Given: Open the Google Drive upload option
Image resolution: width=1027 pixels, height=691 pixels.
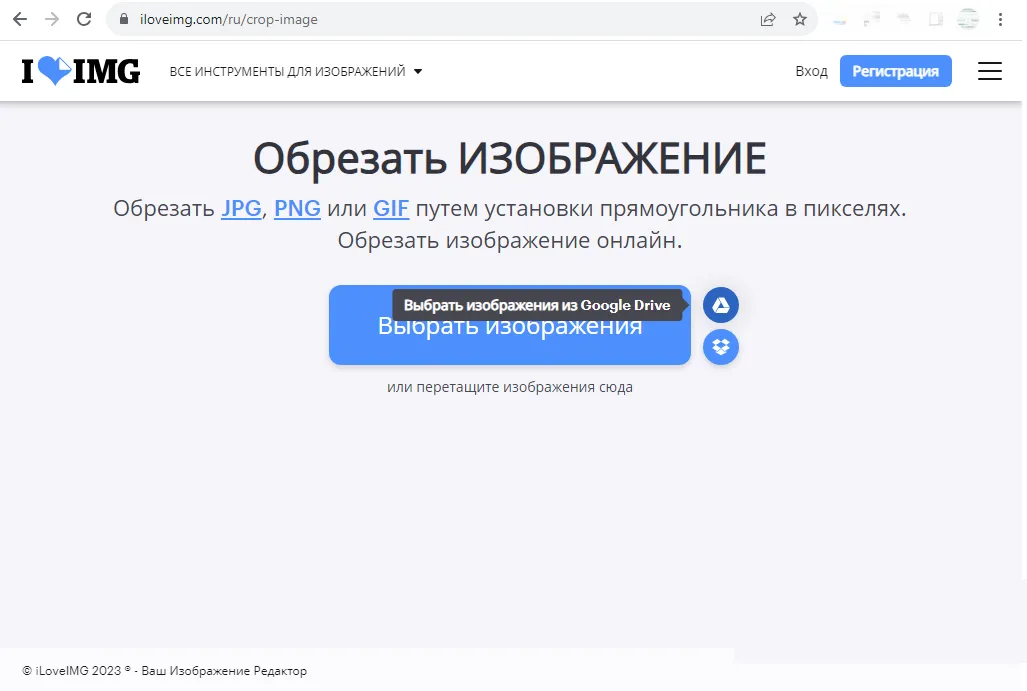Looking at the screenshot, I should tap(721, 305).
